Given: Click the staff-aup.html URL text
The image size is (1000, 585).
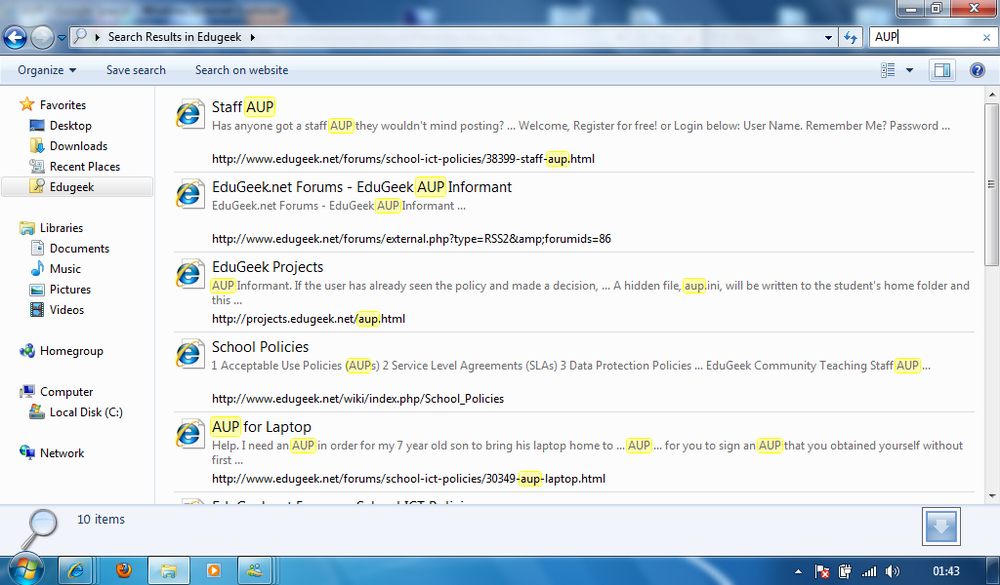Looking at the screenshot, I should [403, 159].
